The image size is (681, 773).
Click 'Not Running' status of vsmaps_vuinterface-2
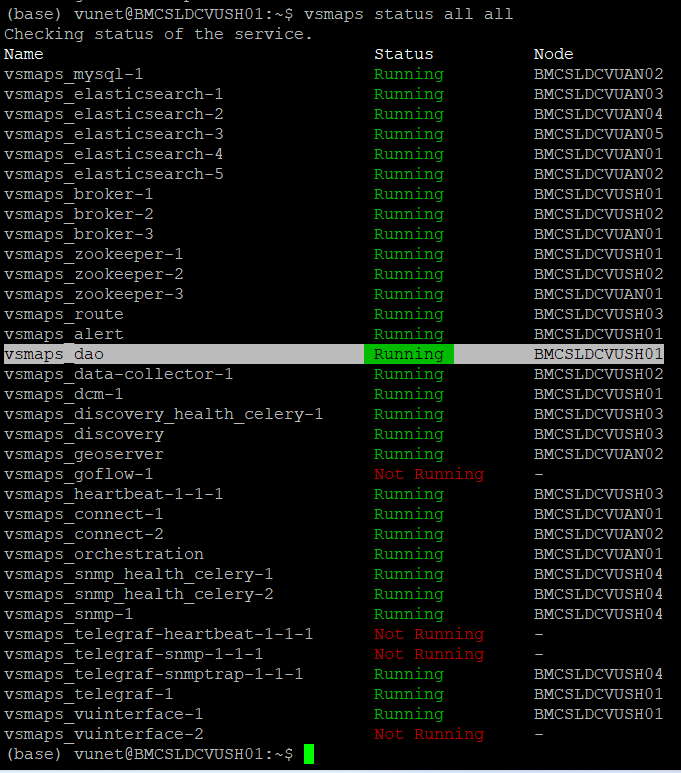tap(429, 734)
